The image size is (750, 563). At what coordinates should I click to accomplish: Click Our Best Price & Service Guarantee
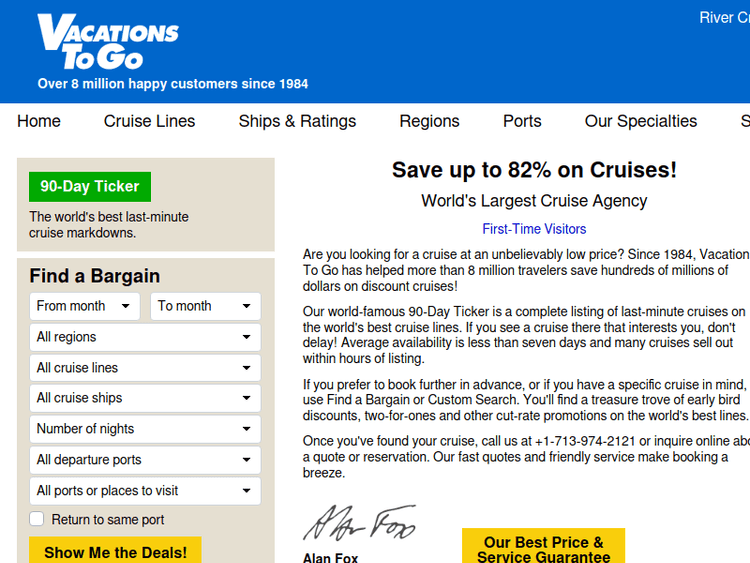(543, 548)
